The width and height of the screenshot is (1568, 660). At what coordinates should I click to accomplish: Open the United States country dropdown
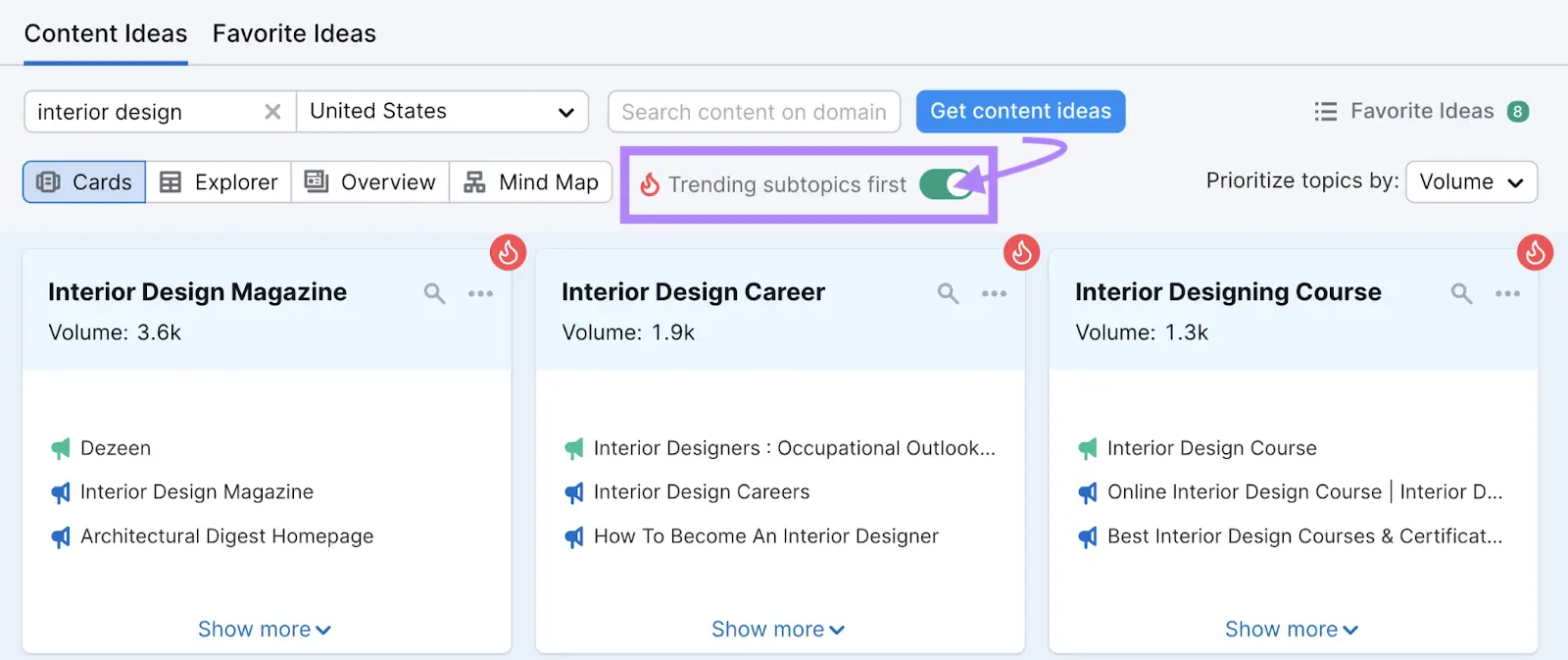click(x=442, y=112)
